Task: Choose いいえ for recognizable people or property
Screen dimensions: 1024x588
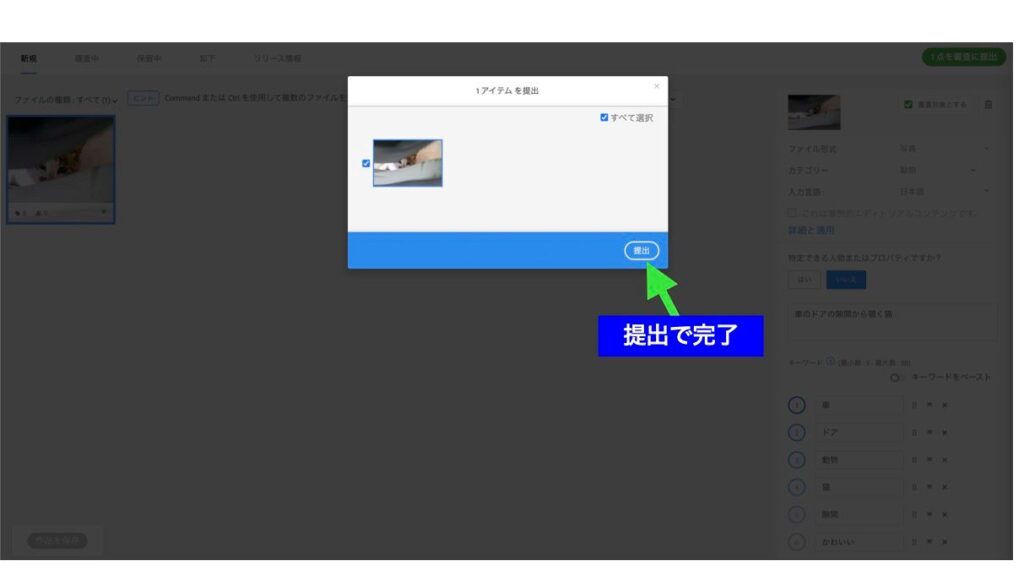Action: (846, 280)
